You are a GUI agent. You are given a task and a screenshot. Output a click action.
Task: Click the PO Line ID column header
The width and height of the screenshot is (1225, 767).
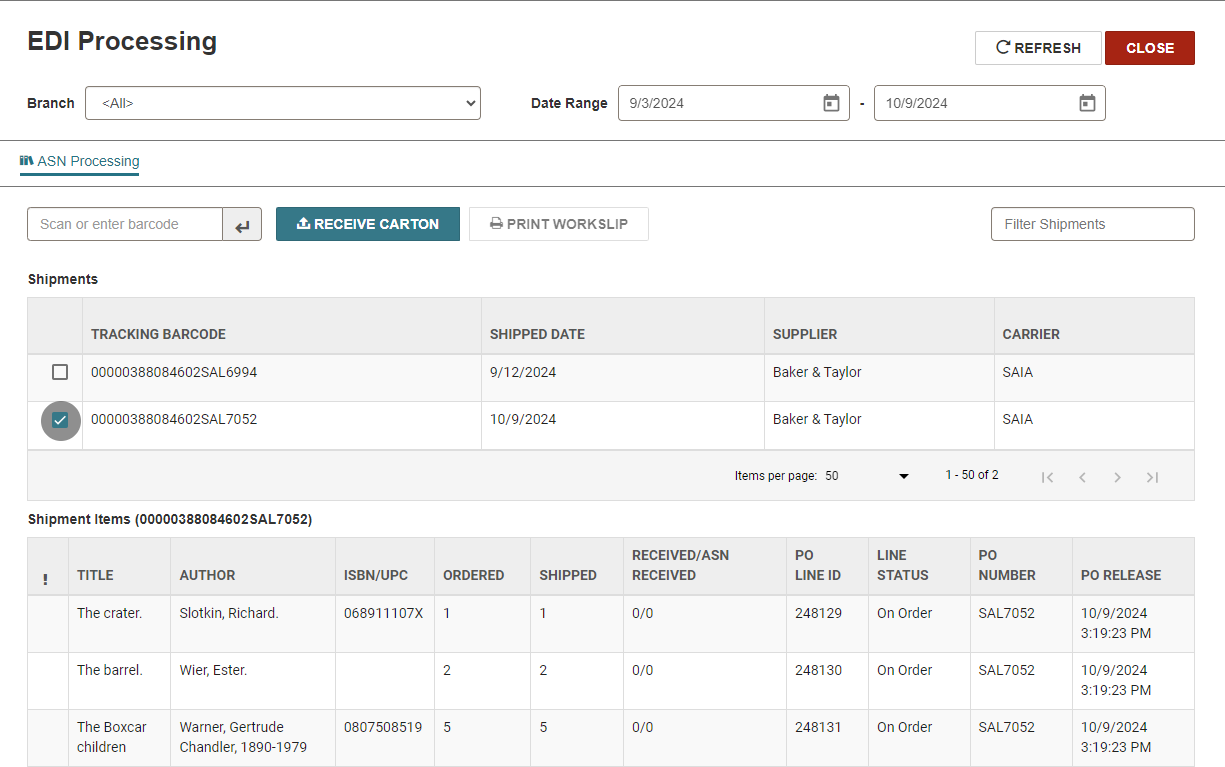click(x=817, y=565)
